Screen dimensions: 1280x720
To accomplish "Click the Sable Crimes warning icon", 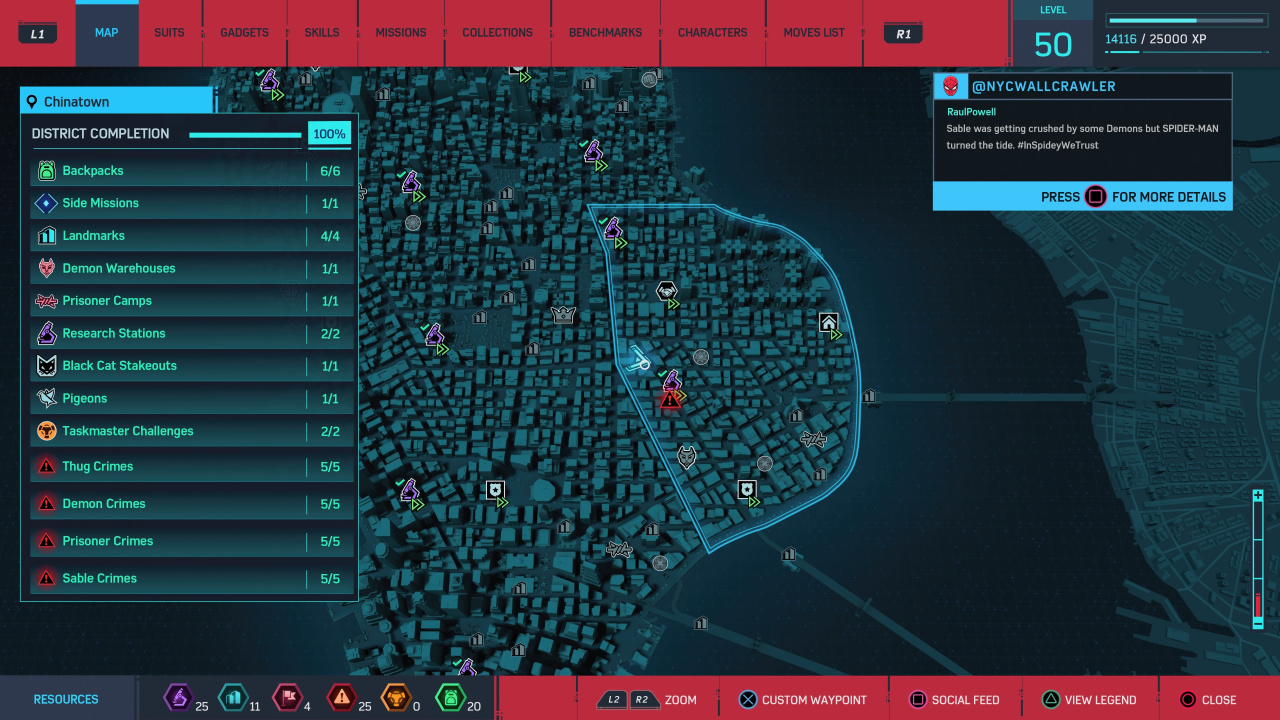I will pos(46,578).
